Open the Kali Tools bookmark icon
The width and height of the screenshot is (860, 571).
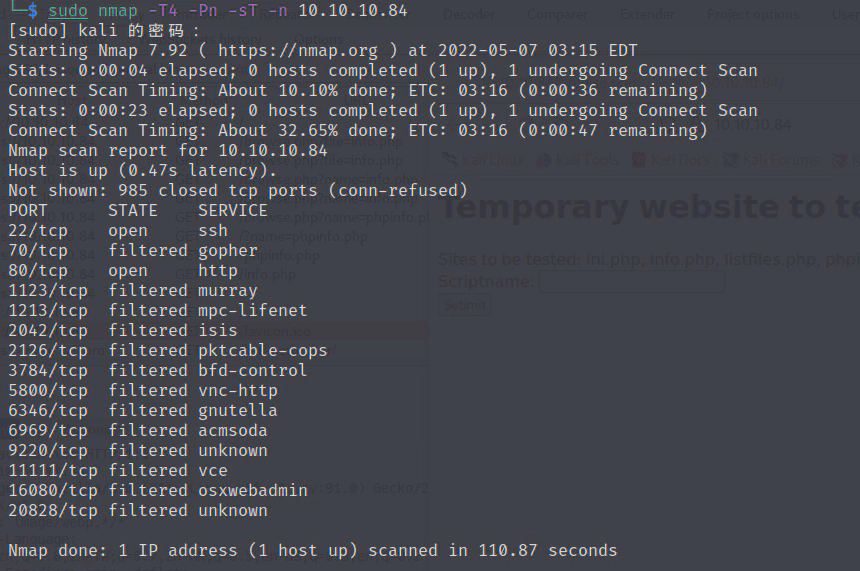coord(543,160)
